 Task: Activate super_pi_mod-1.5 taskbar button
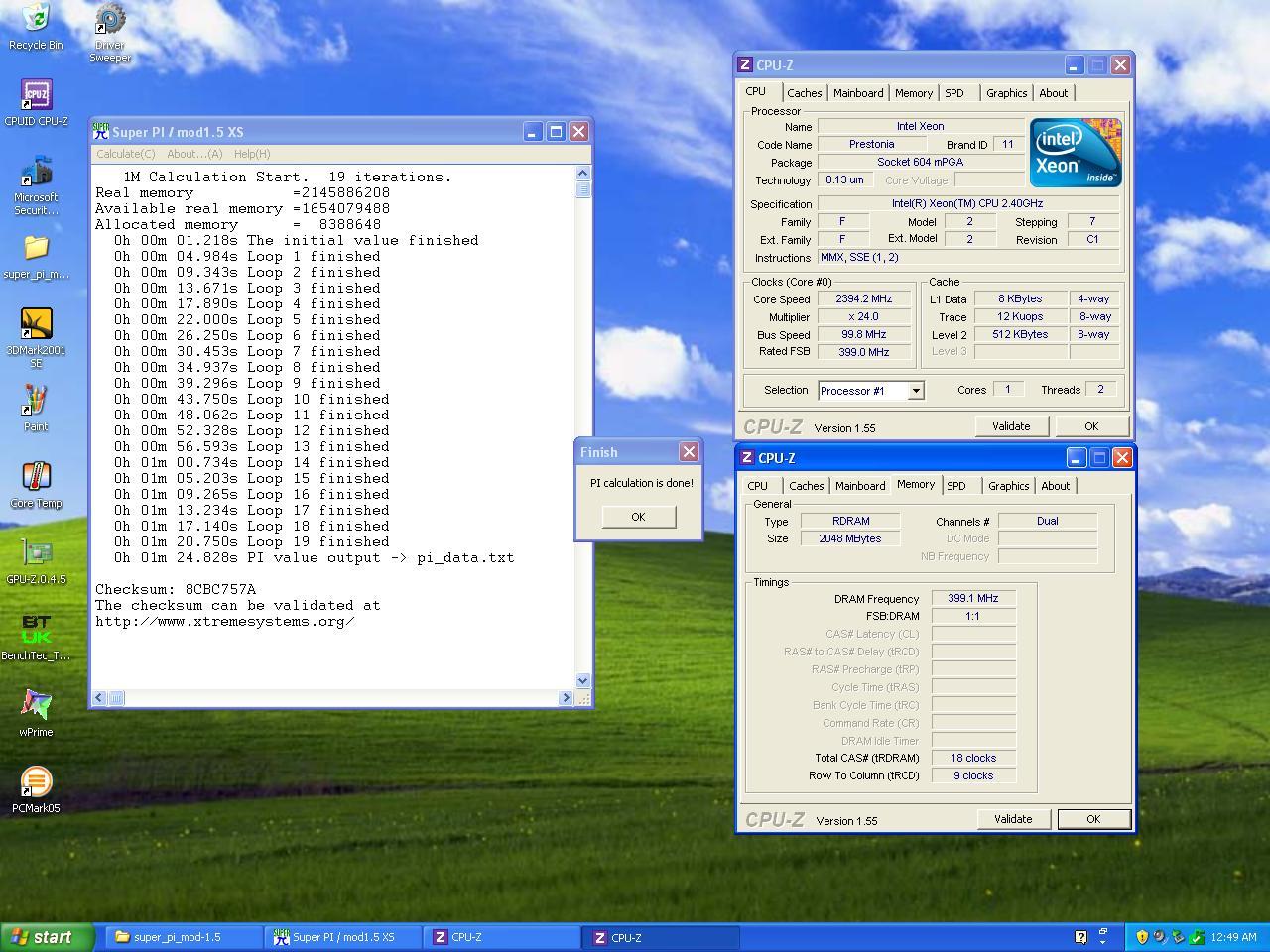tap(184, 937)
